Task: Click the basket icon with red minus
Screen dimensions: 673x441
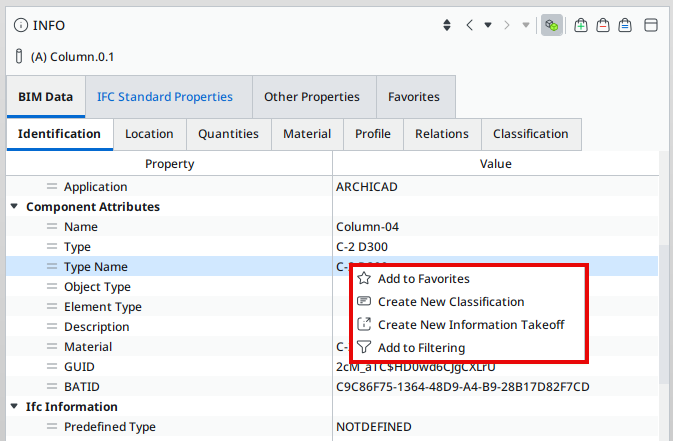Action: tap(603, 25)
